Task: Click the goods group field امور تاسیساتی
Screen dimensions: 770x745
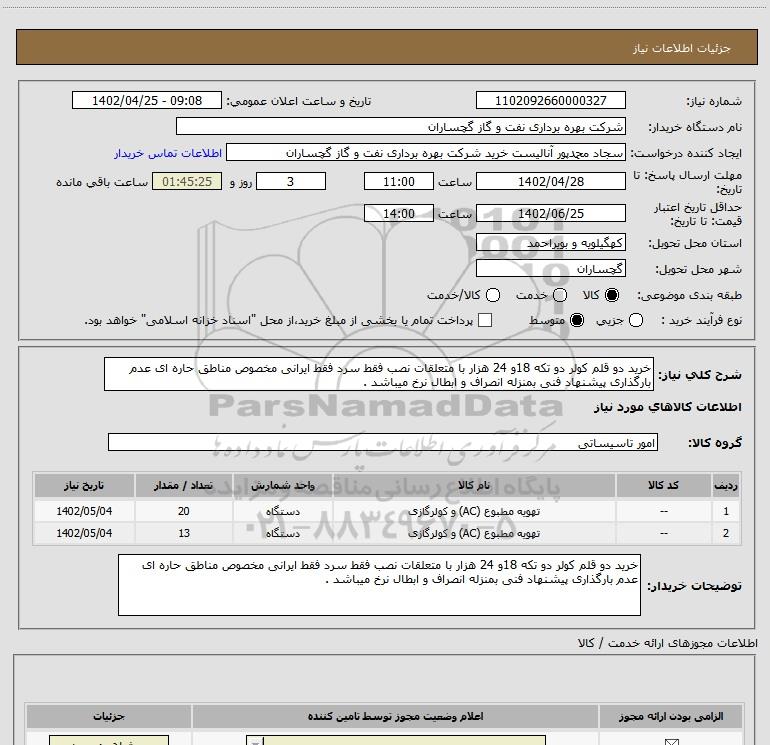Action: coord(383,442)
